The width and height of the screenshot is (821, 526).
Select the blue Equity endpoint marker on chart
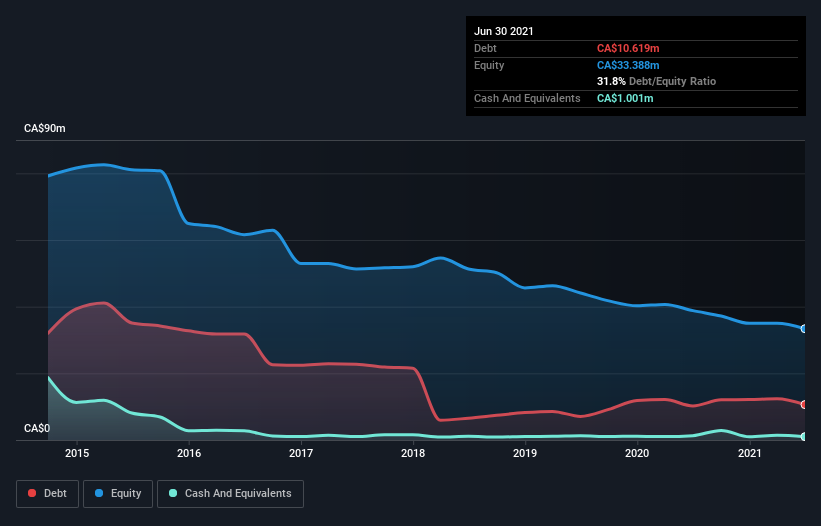coord(804,329)
